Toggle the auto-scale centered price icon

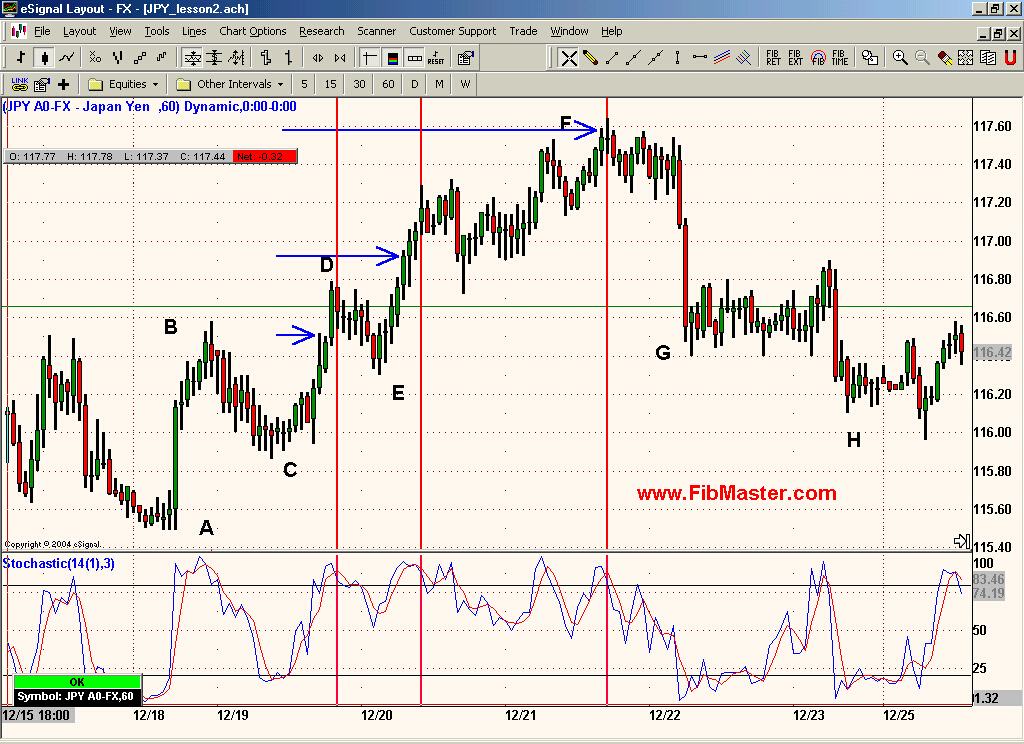point(192,58)
